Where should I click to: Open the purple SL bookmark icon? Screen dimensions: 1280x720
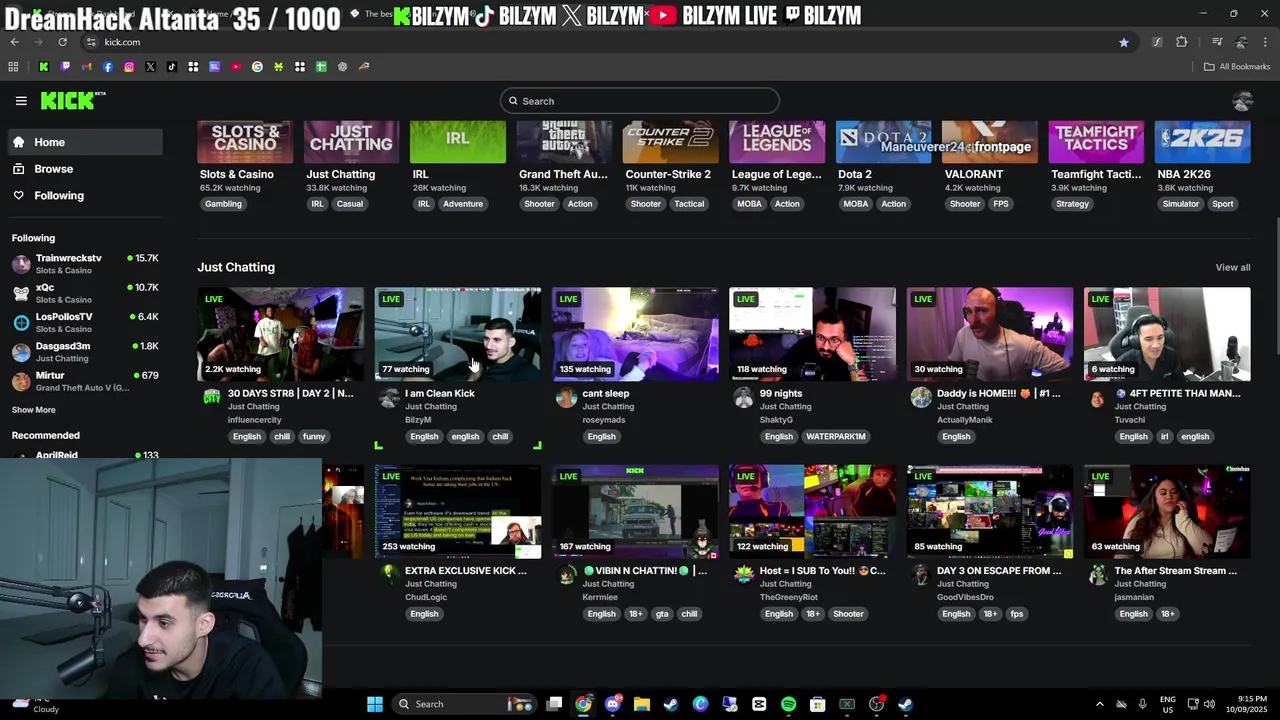pos(214,67)
